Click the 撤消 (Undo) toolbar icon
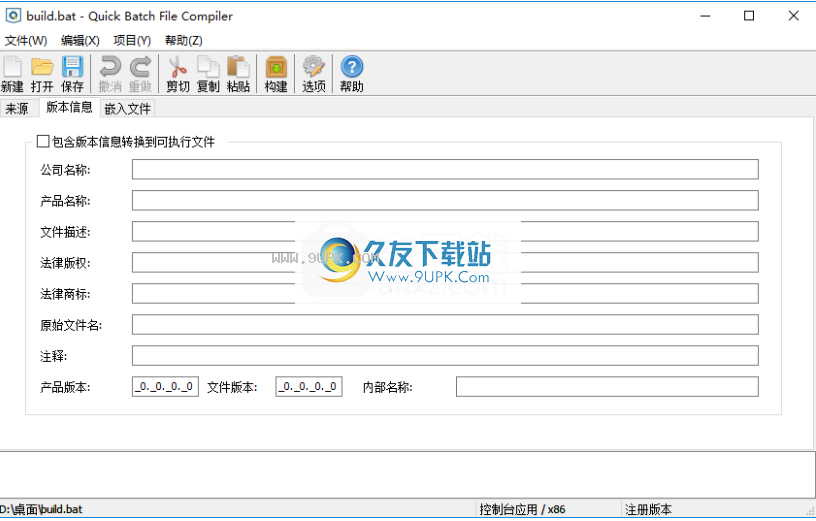Image resolution: width=816 pixels, height=521 pixels. click(x=110, y=74)
